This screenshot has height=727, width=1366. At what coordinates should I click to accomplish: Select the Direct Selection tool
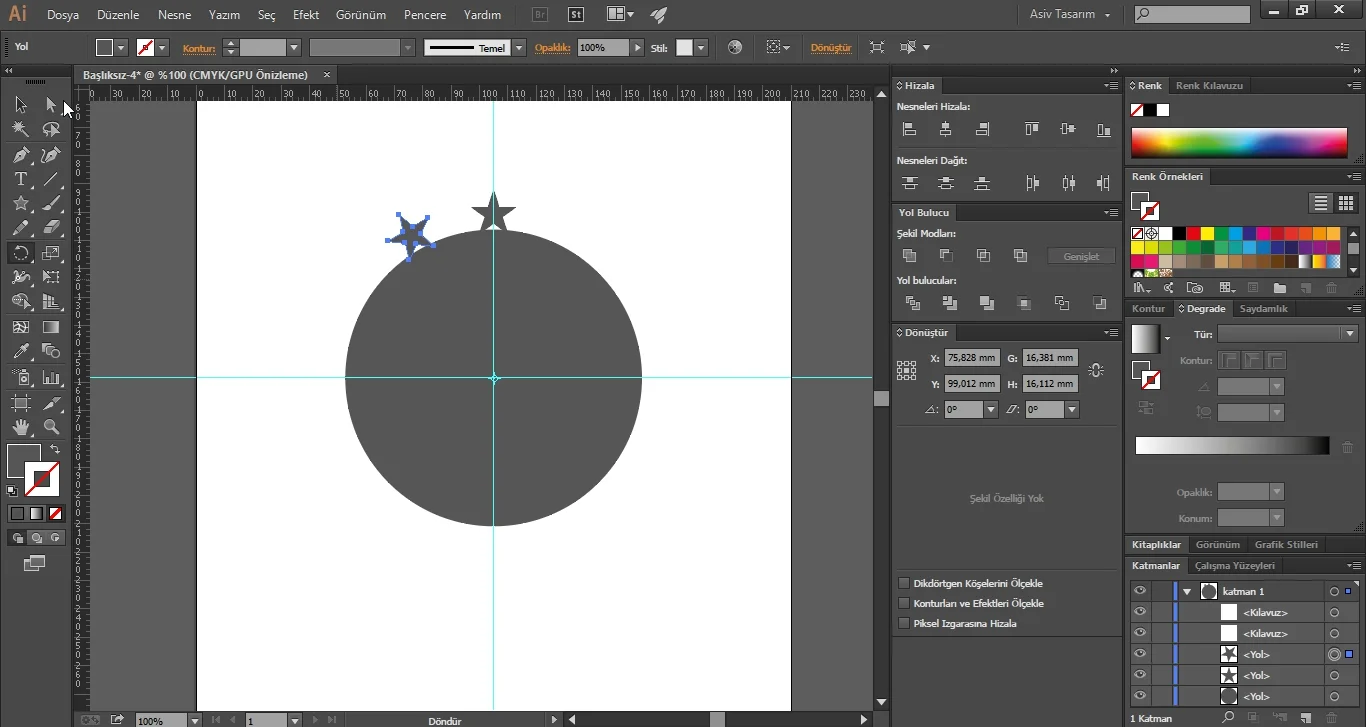51,105
